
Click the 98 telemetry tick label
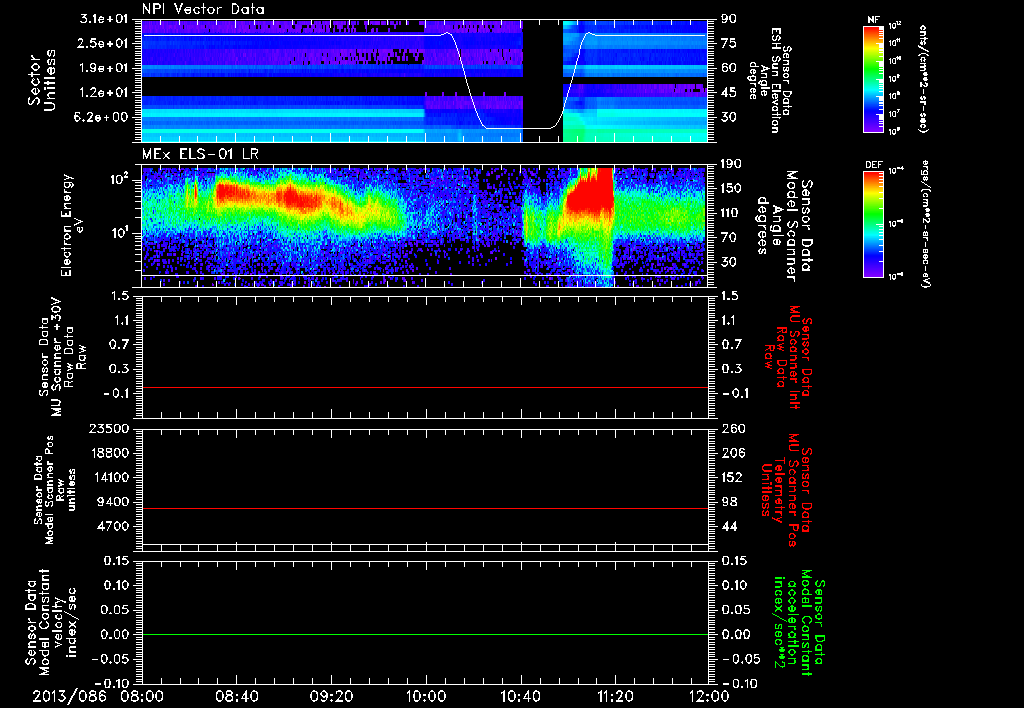click(x=728, y=502)
